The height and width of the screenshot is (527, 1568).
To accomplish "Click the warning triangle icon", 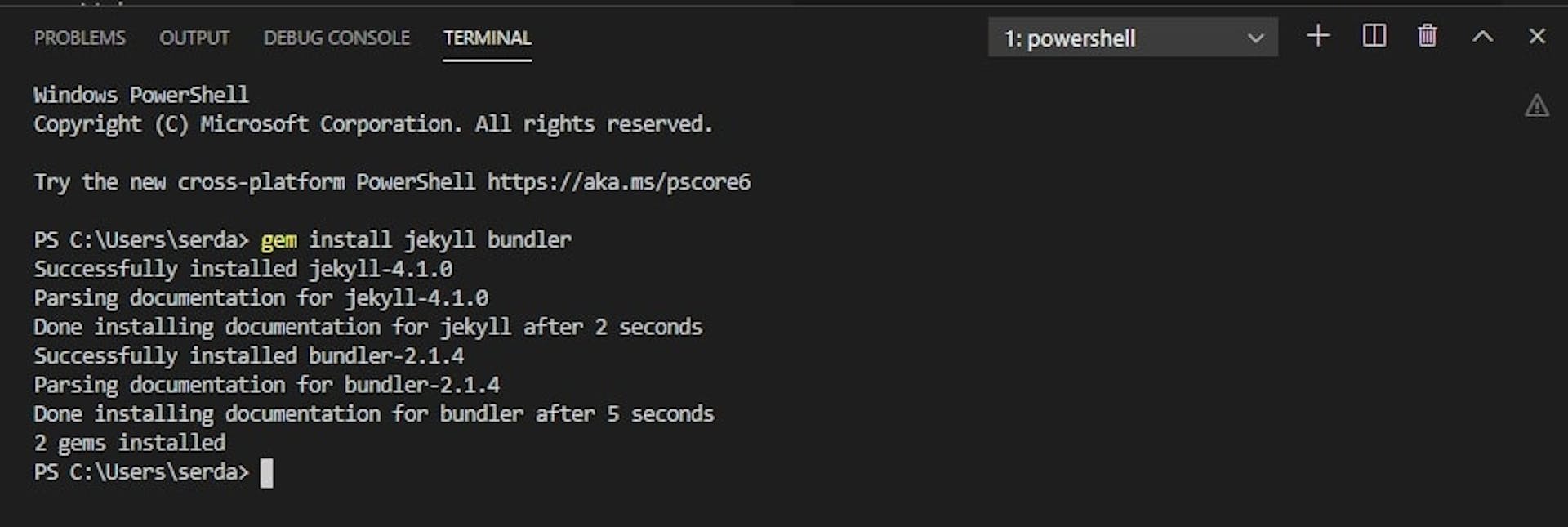I will click(x=1536, y=105).
